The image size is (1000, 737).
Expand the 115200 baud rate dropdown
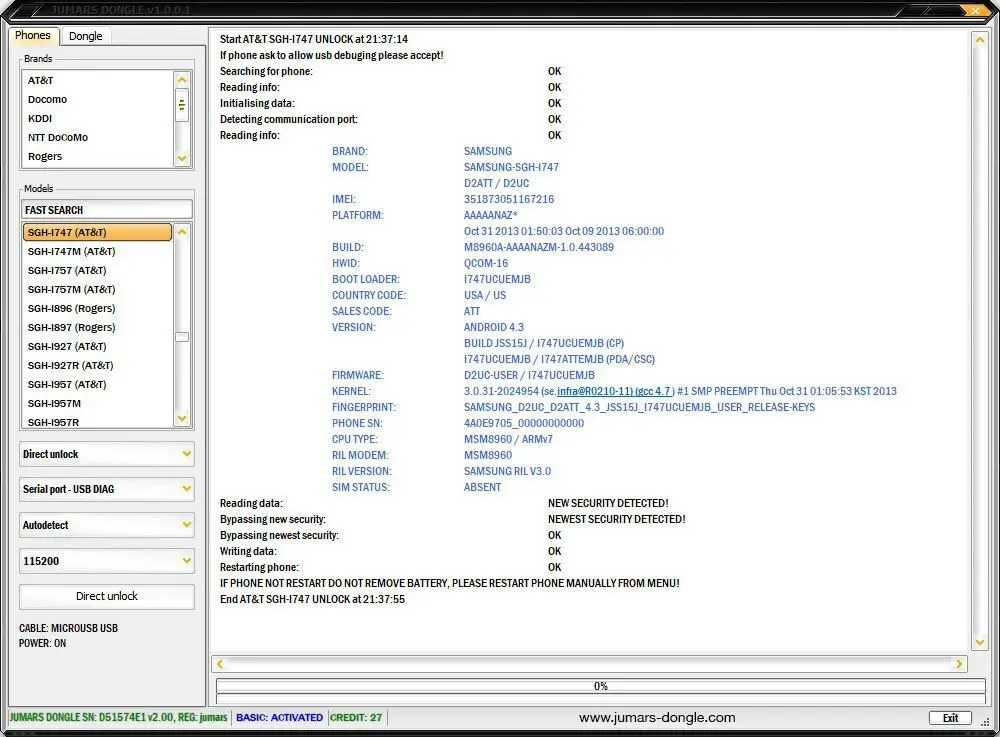point(107,561)
